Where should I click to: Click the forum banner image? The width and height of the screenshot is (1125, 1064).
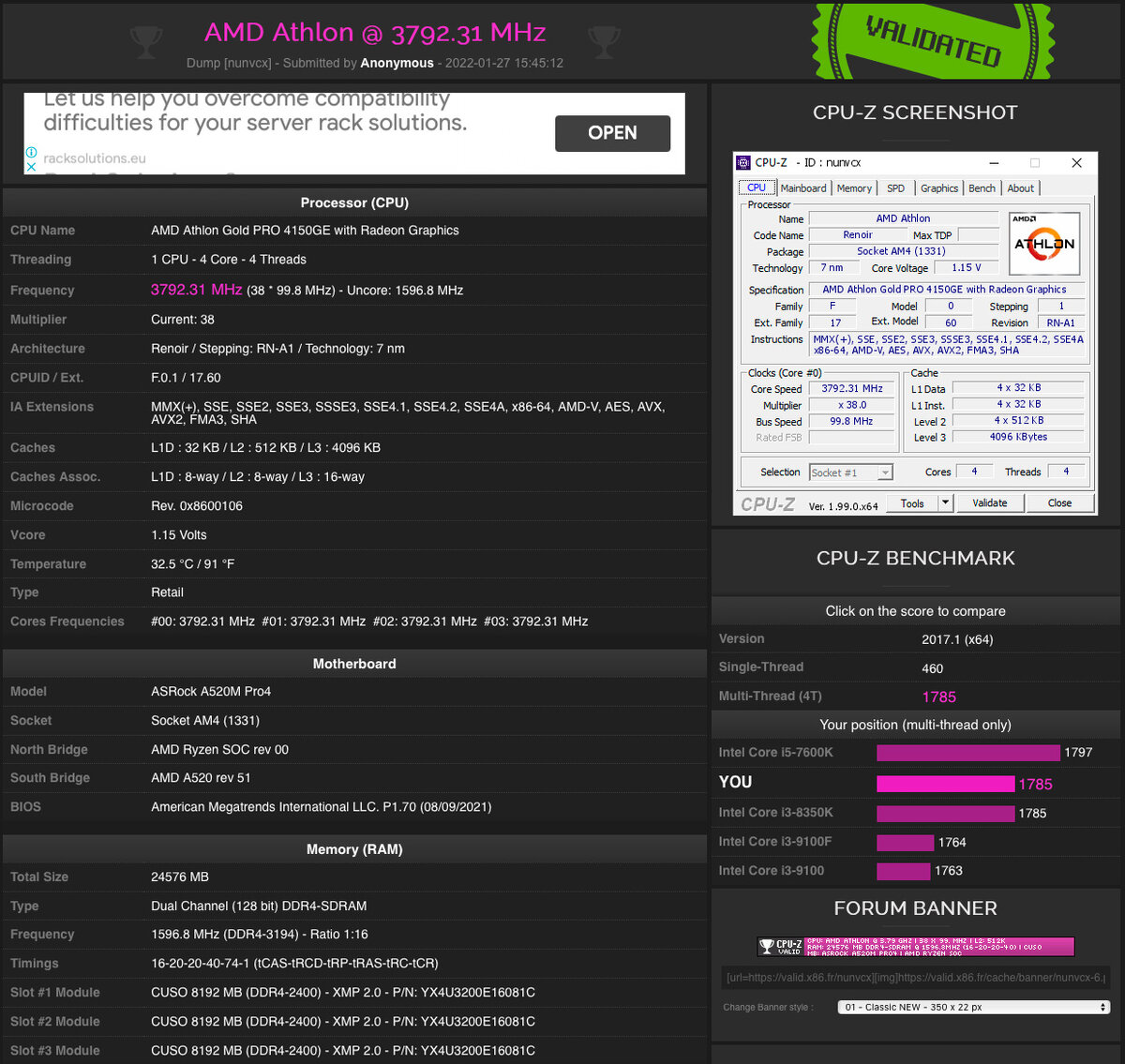[x=915, y=947]
